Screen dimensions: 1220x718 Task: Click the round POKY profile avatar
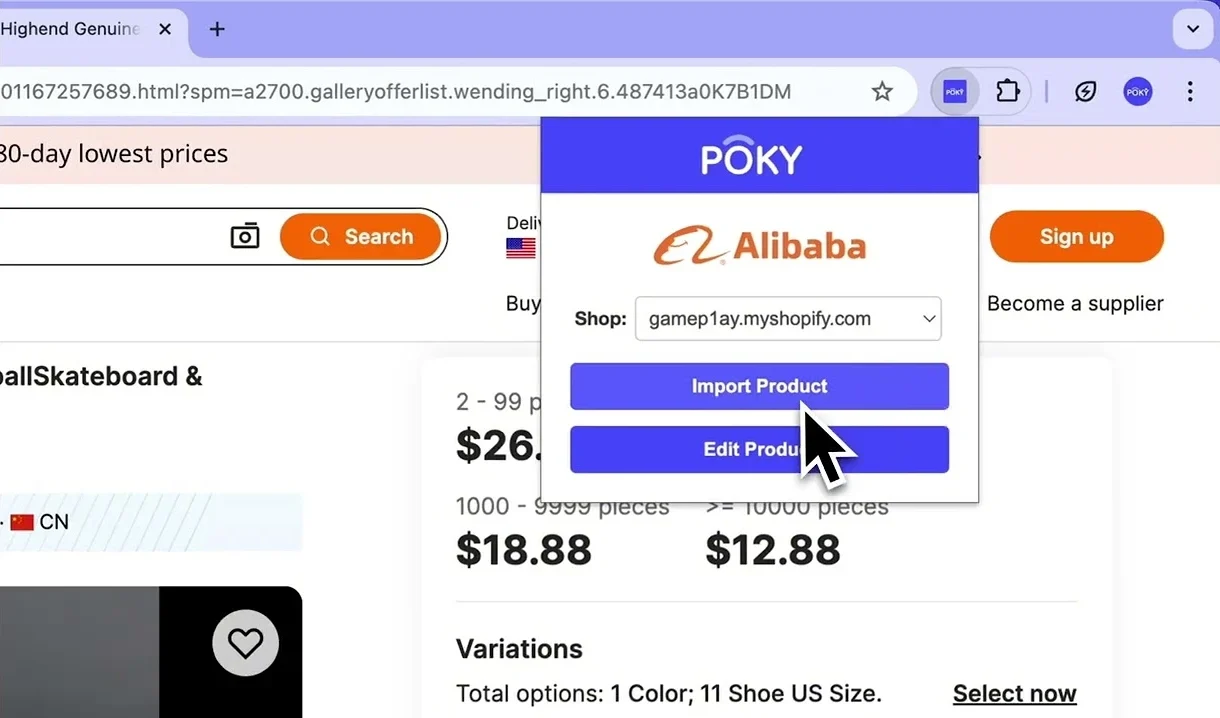point(1138,91)
